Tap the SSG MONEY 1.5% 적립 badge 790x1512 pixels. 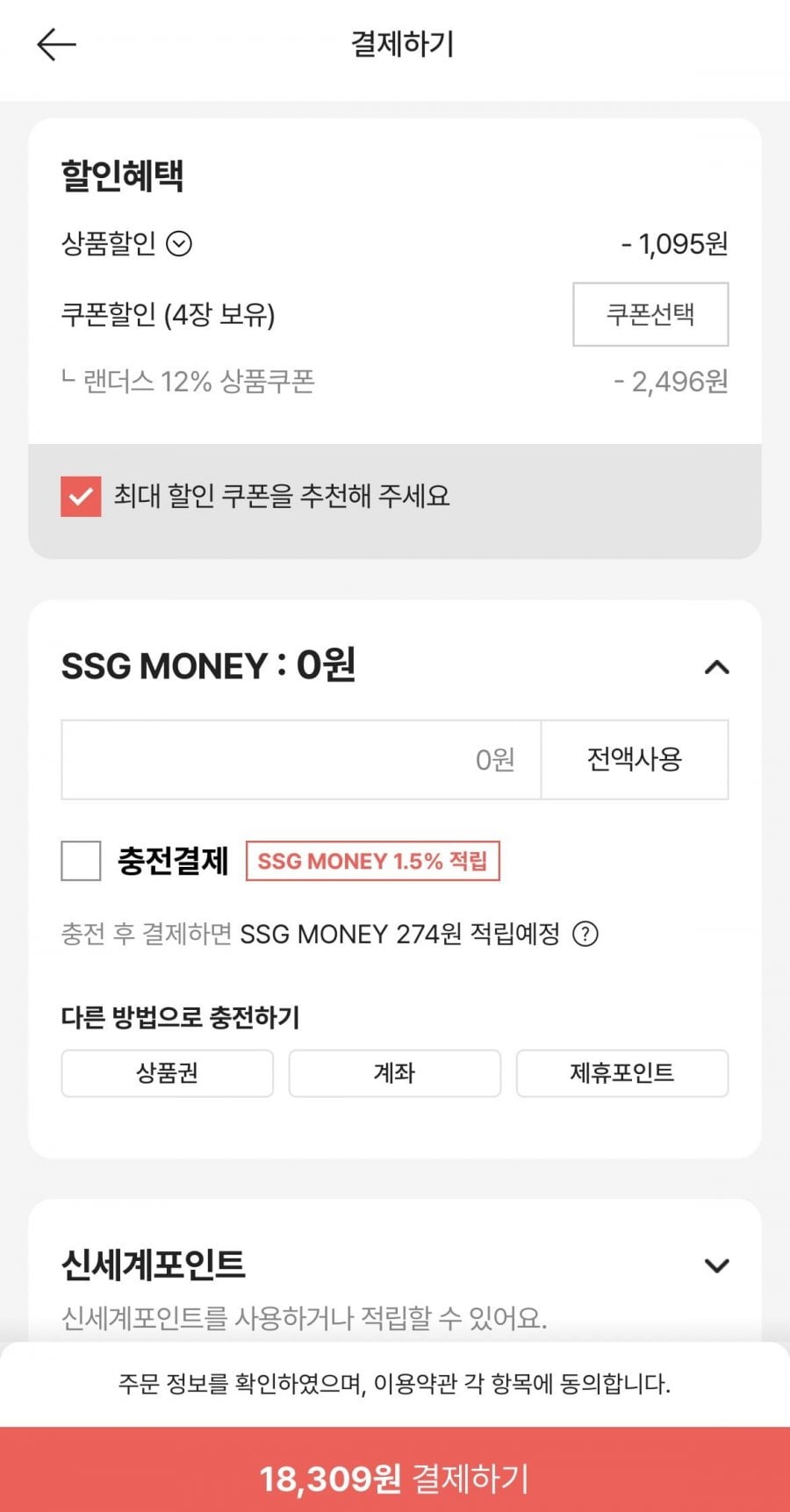[x=372, y=861]
